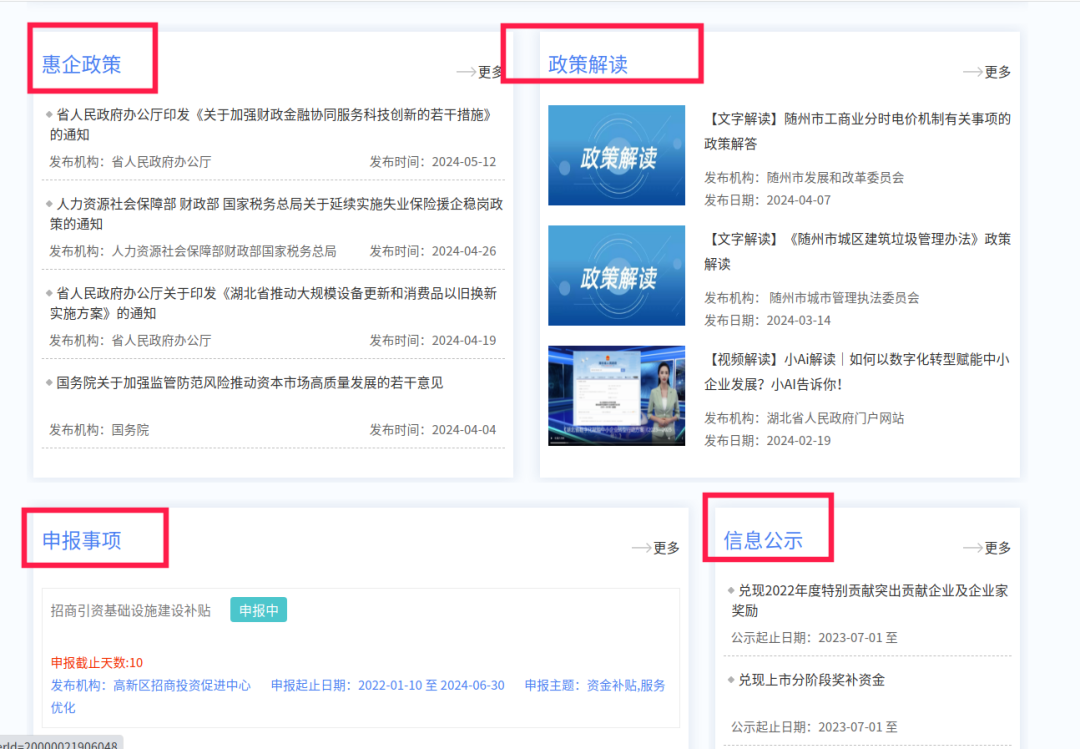Open 失业保险援企稳岗 policy notice
This screenshot has height=749, width=1080.
(x=276, y=213)
